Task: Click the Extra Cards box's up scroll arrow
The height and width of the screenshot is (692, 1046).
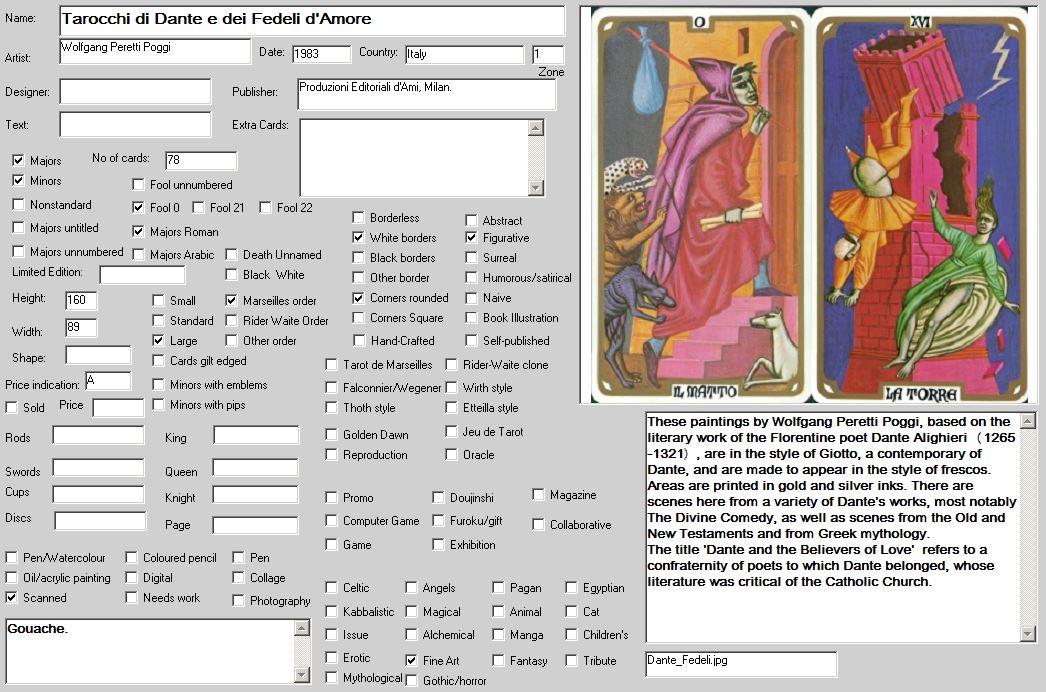Action: [536, 127]
